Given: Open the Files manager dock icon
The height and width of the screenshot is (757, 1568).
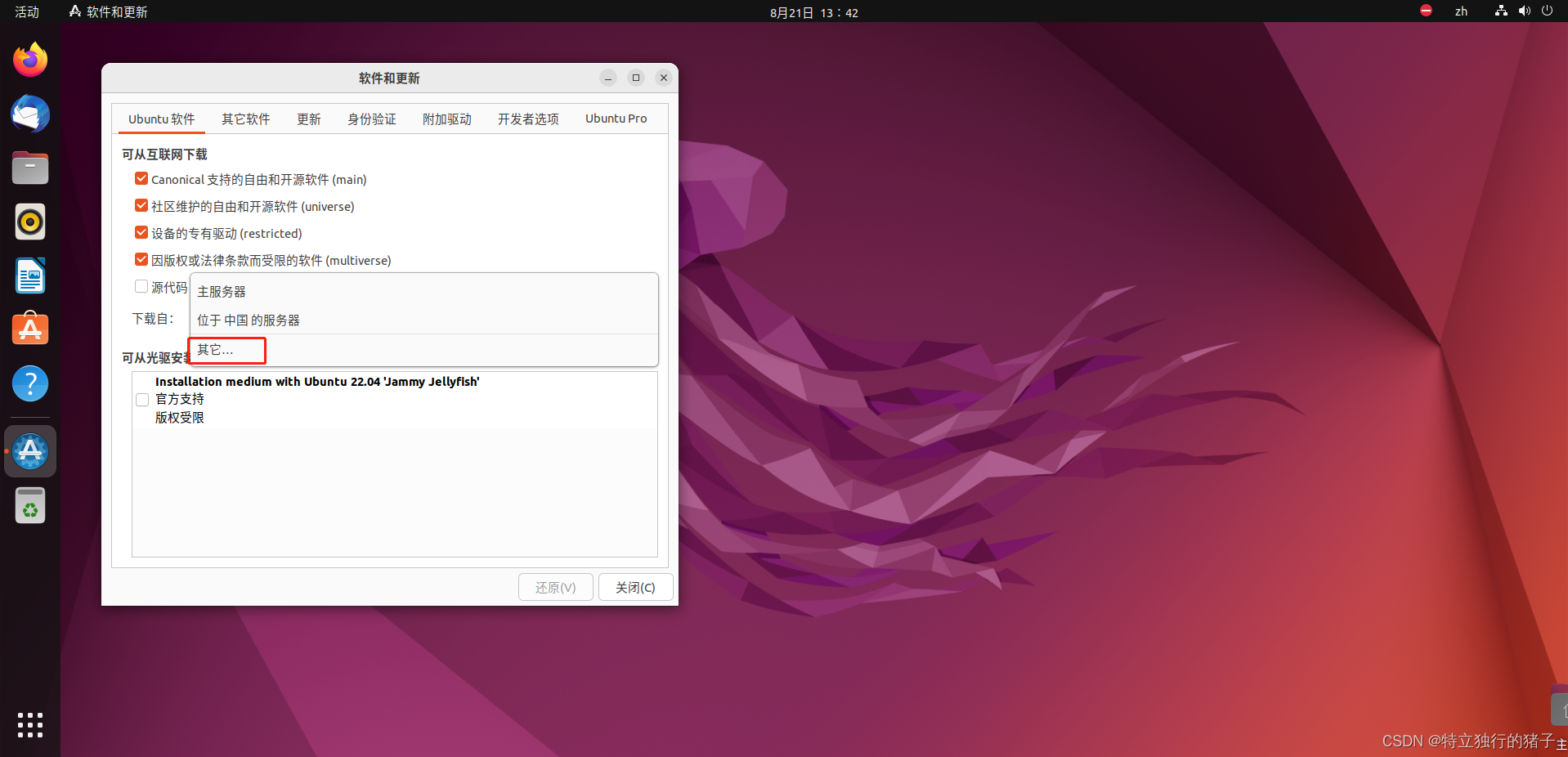Looking at the screenshot, I should click(30, 168).
